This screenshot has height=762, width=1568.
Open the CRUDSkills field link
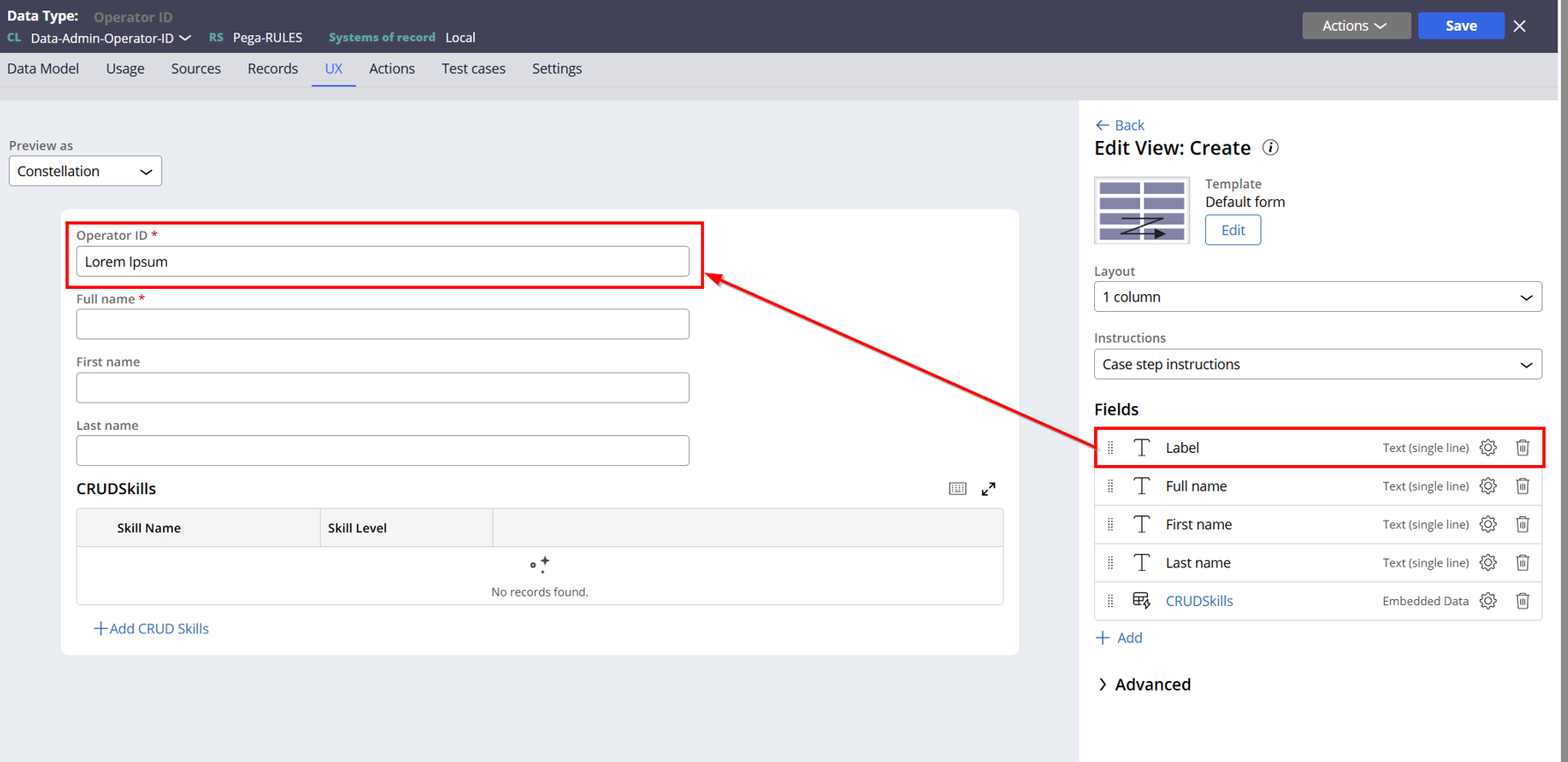[x=1199, y=601]
